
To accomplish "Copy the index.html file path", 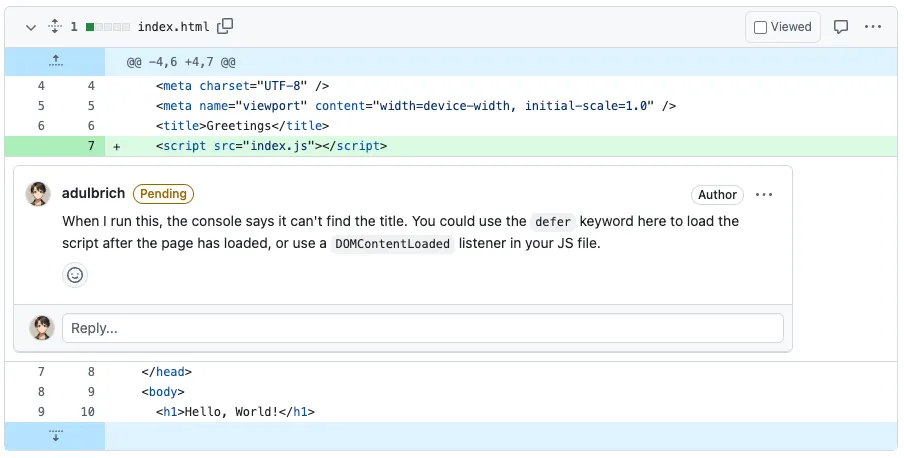I will point(225,27).
